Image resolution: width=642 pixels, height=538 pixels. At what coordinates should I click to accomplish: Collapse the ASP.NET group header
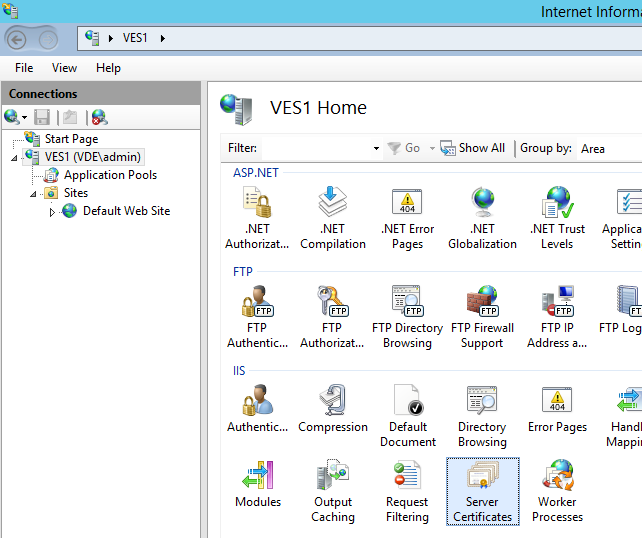coord(255,173)
